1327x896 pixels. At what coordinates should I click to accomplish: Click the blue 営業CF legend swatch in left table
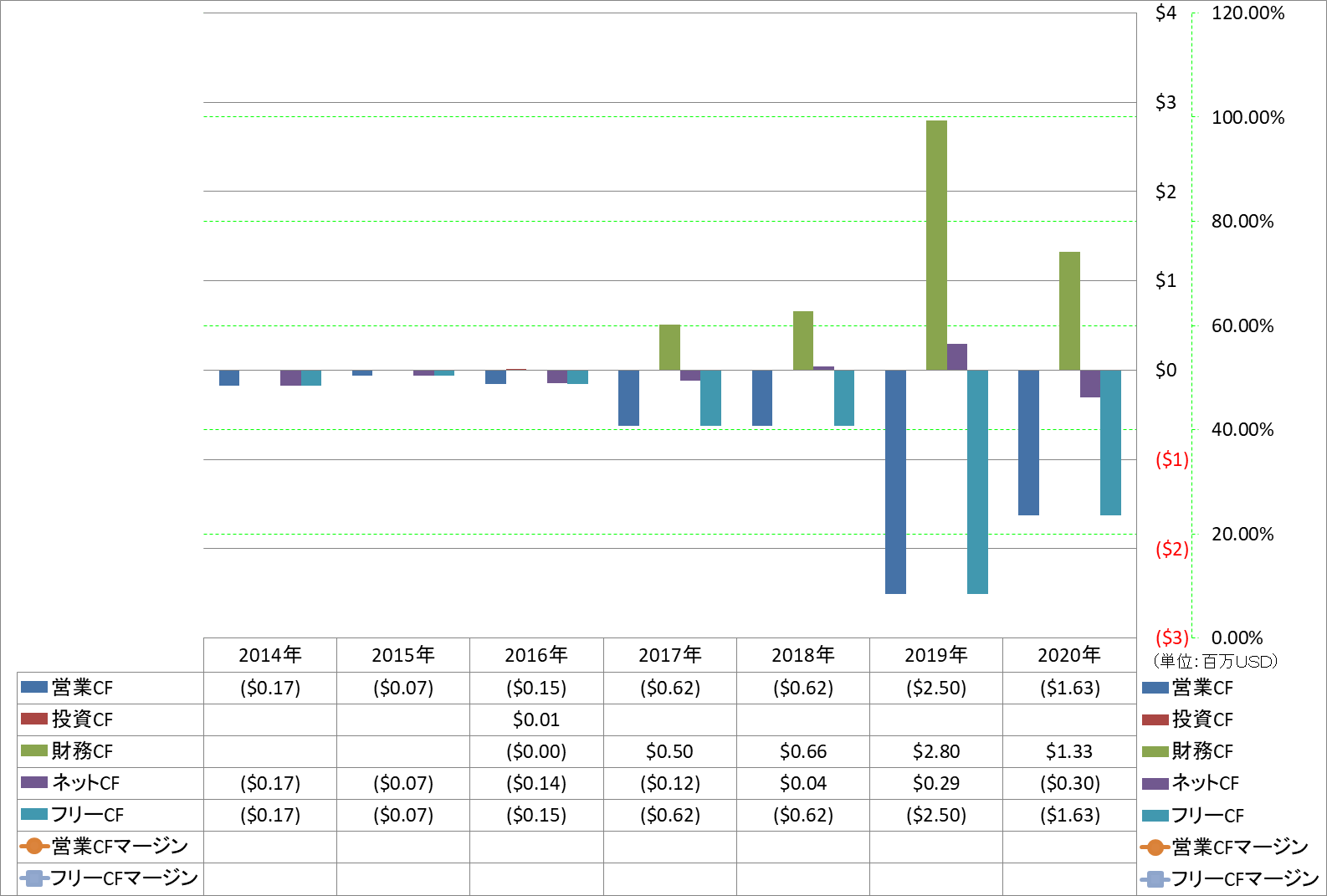click(34, 687)
